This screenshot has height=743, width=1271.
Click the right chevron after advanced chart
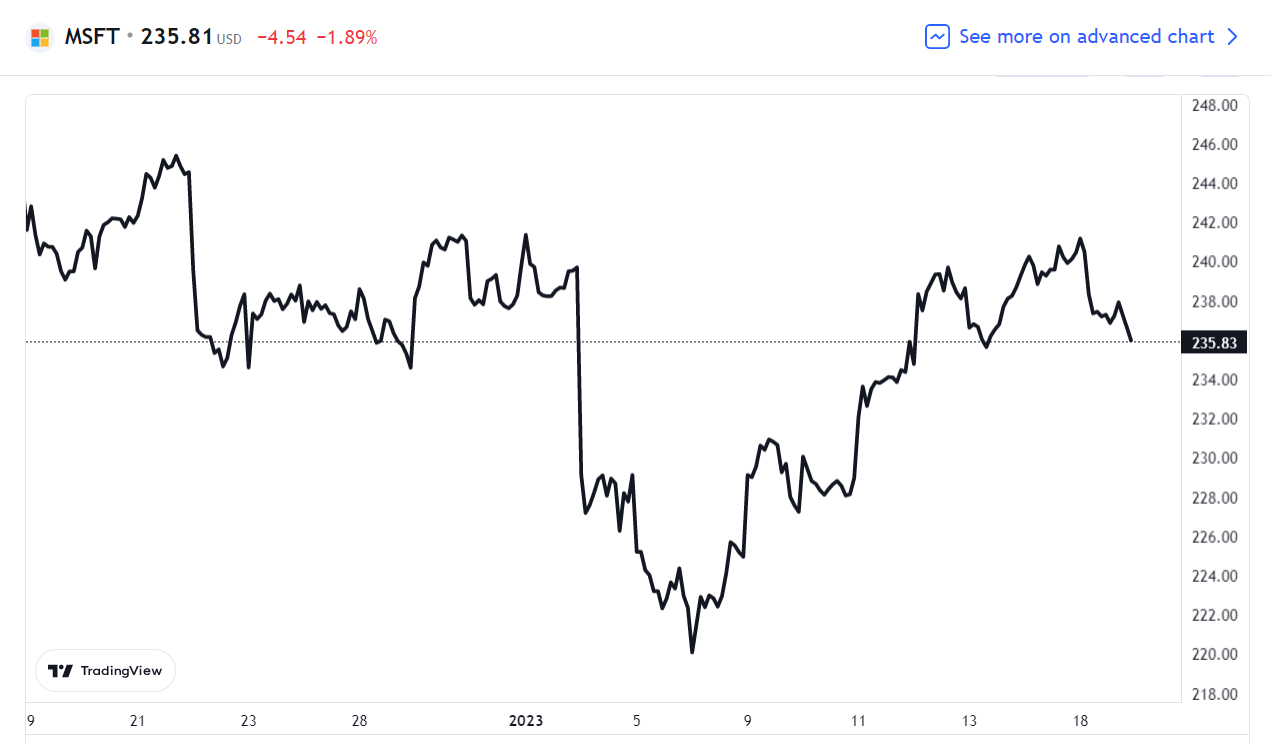(x=1232, y=37)
